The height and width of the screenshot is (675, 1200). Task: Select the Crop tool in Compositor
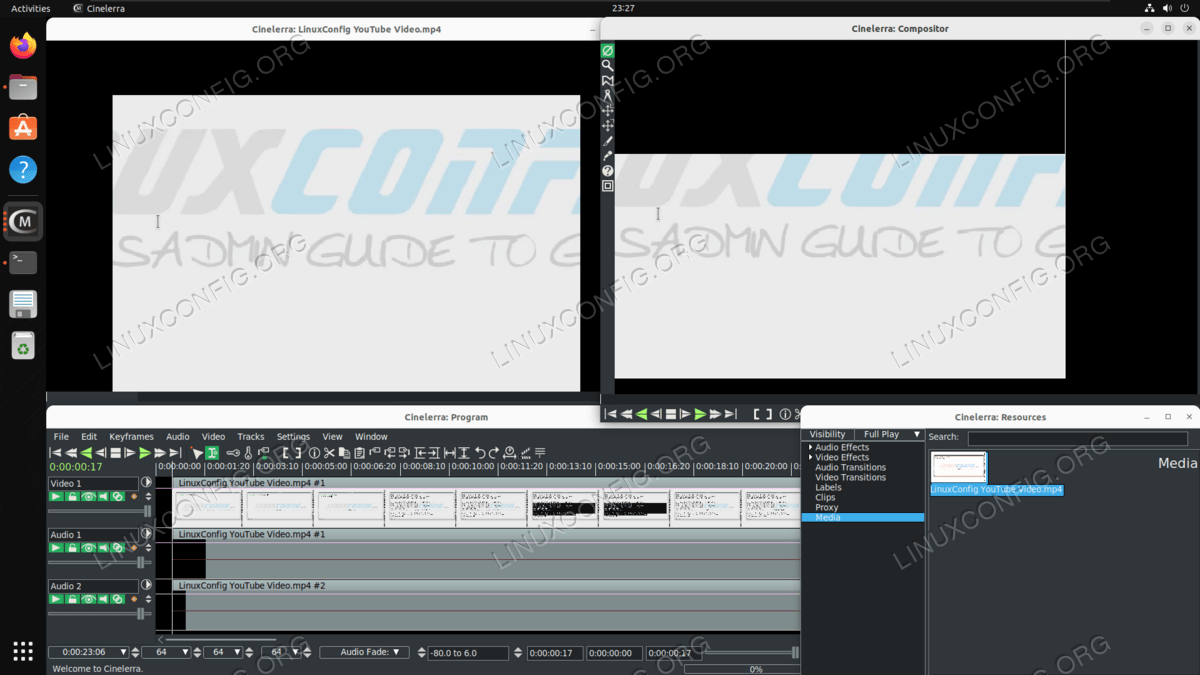(x=607, y=141)
